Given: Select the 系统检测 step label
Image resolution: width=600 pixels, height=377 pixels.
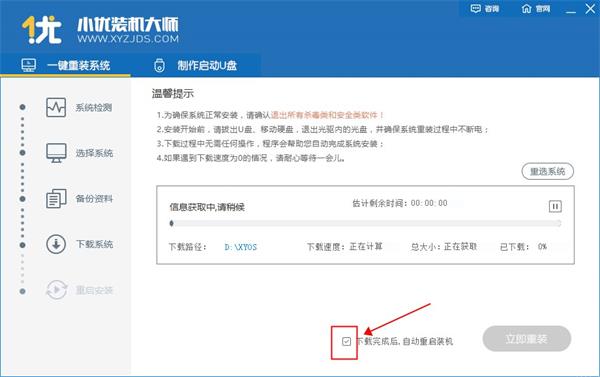Looking at the screenshot, I should 94,108.
